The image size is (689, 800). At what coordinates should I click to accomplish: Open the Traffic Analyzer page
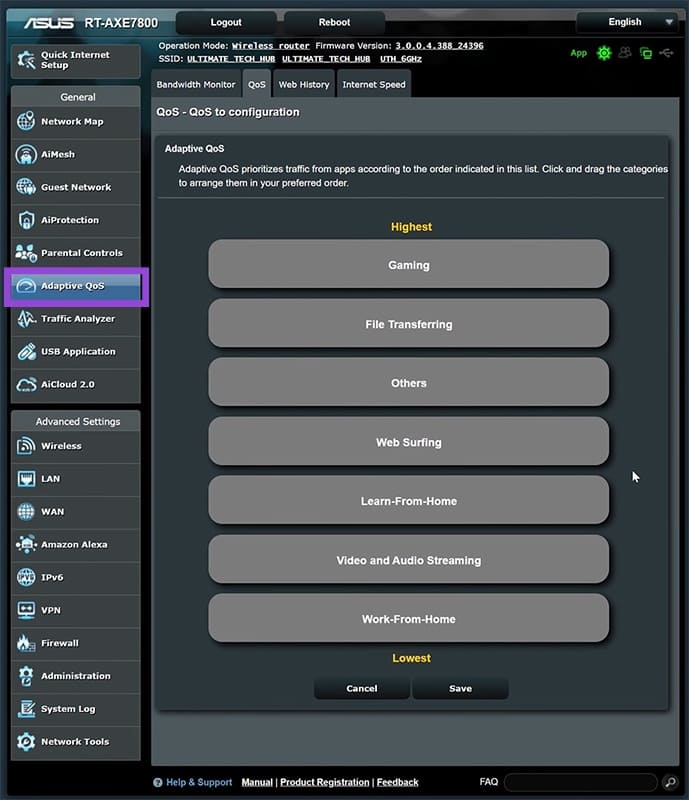[78, 319]
